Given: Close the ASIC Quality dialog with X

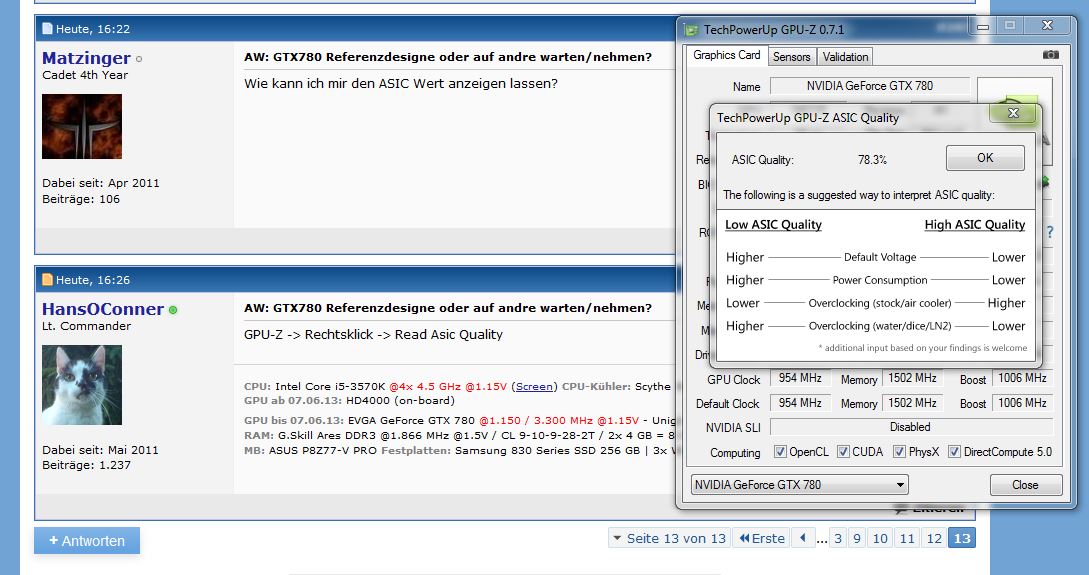Looking at the screenshot, I should click(1013, 112).
